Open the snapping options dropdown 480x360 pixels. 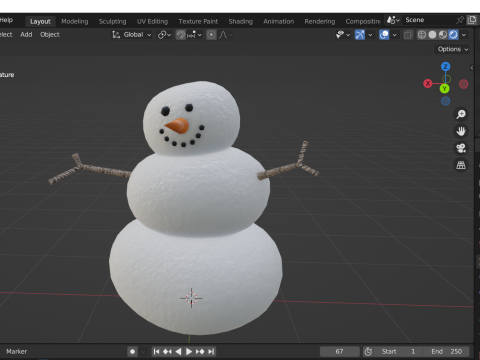(194, 35)
